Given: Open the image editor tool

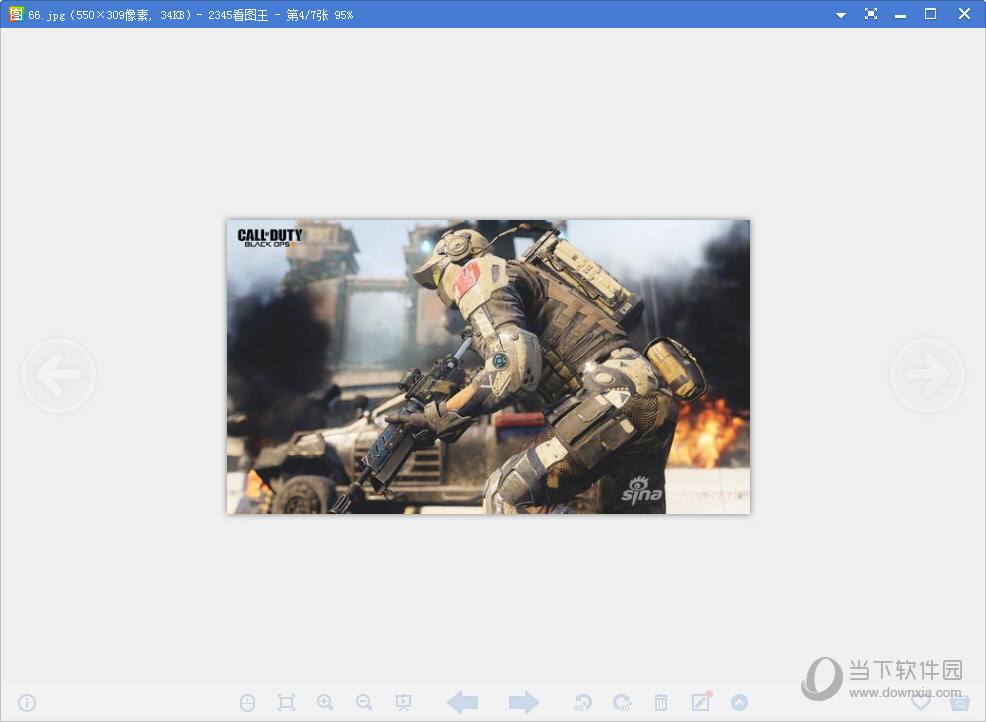Looking at the screenshot, I should pos(700,703).
